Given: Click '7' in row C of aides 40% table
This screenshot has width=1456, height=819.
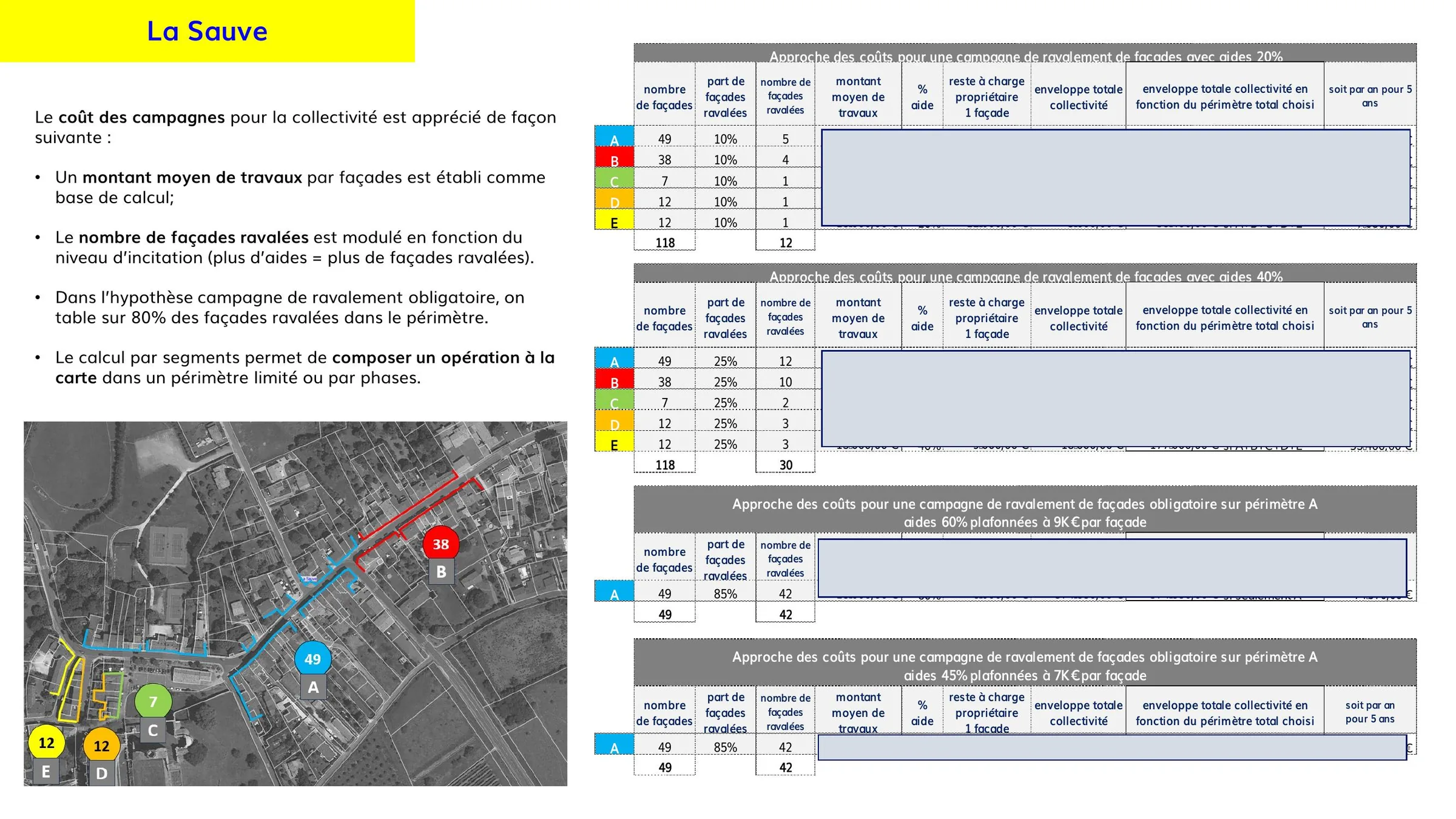Looking at the screenshot, I should tap(665, 403).
